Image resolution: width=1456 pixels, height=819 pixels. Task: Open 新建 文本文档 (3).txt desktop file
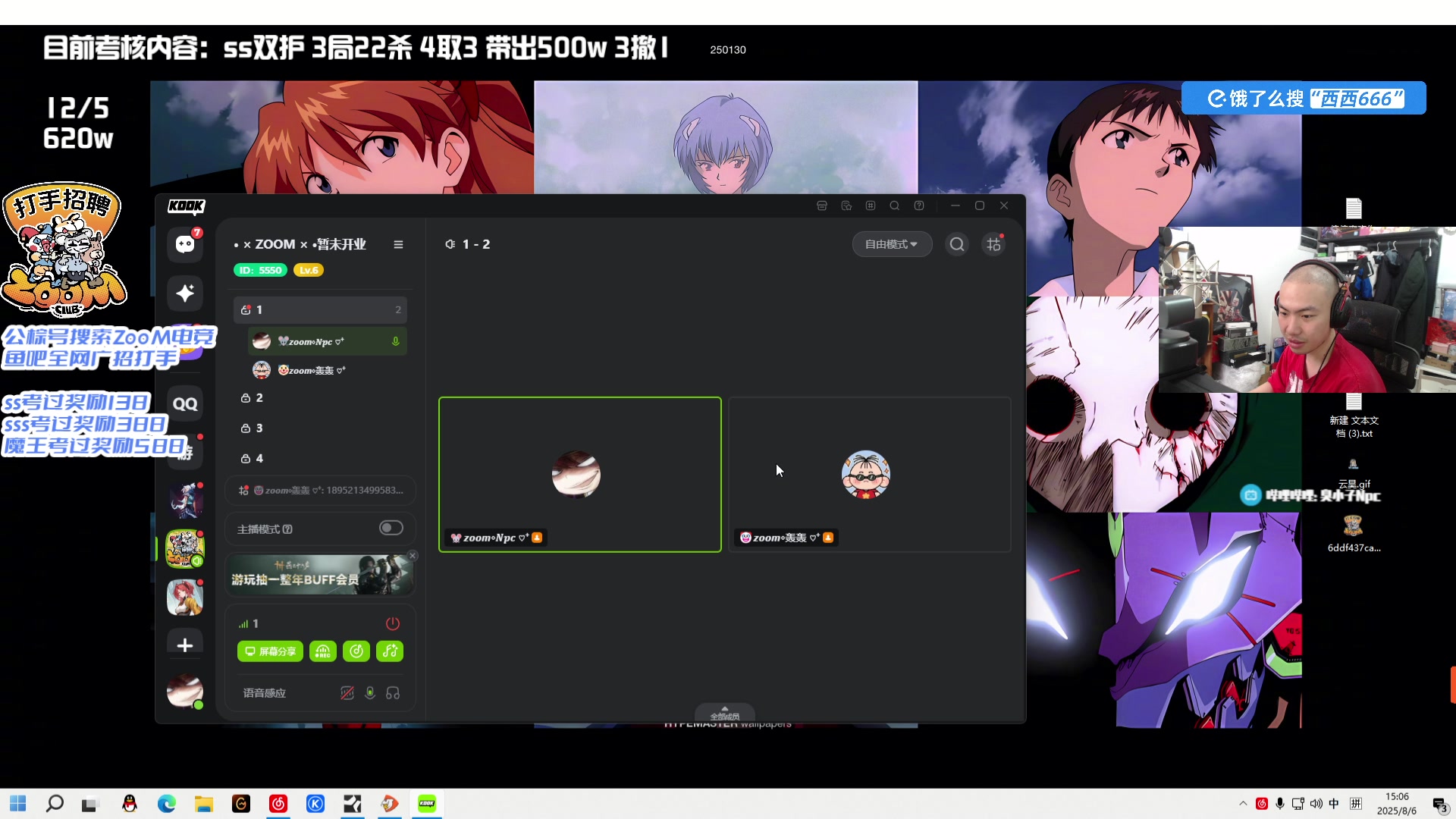pyautogui.click(x=1354, y=416)
